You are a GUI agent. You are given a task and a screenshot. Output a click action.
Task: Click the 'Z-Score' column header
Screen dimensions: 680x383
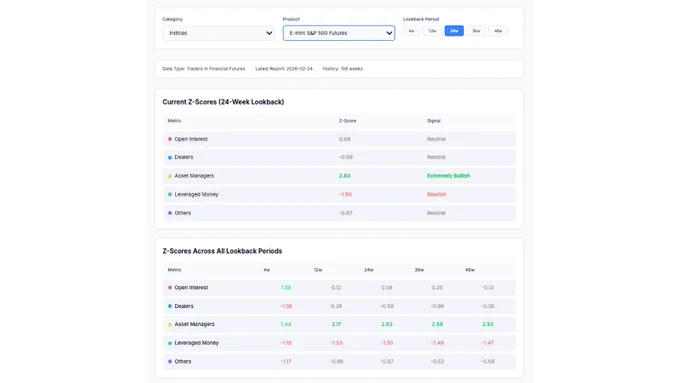coord(347,121)
